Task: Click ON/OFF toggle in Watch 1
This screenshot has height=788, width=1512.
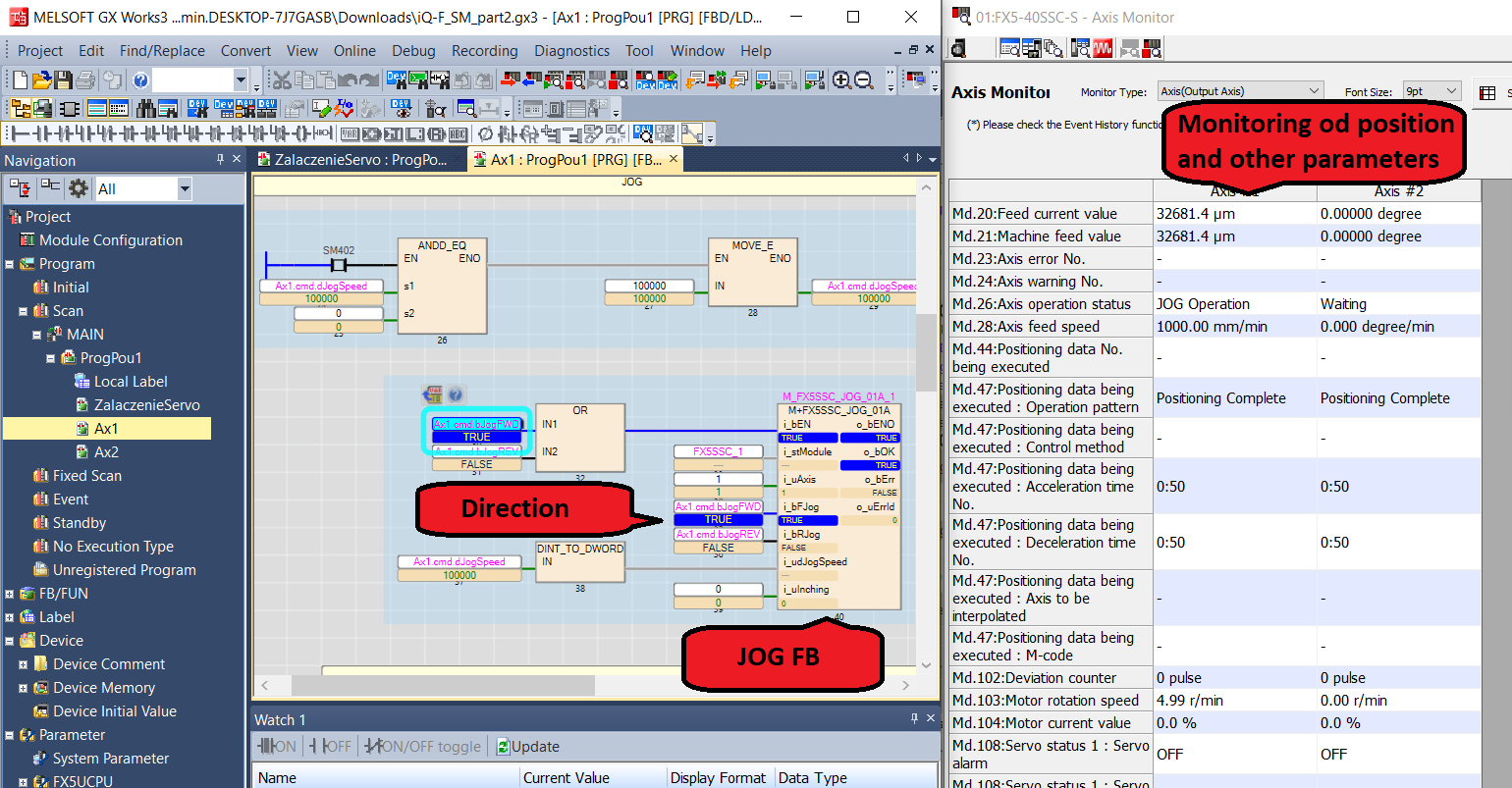Action: coord(423,746)
